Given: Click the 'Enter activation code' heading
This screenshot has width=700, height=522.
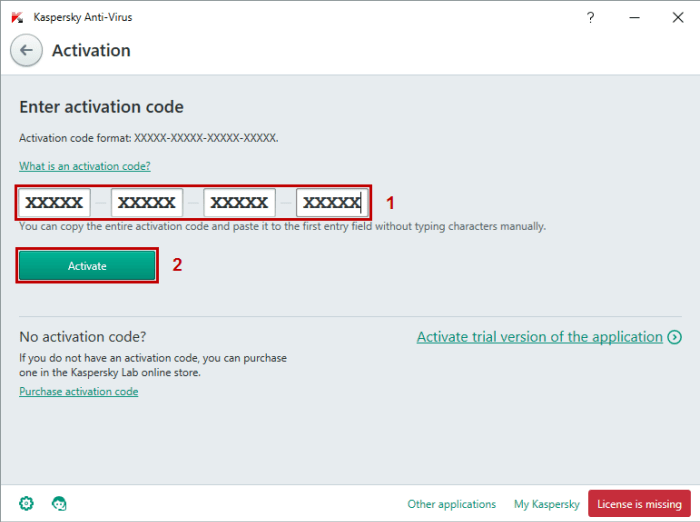Looking at the screenshot, I should pos(101,107).
